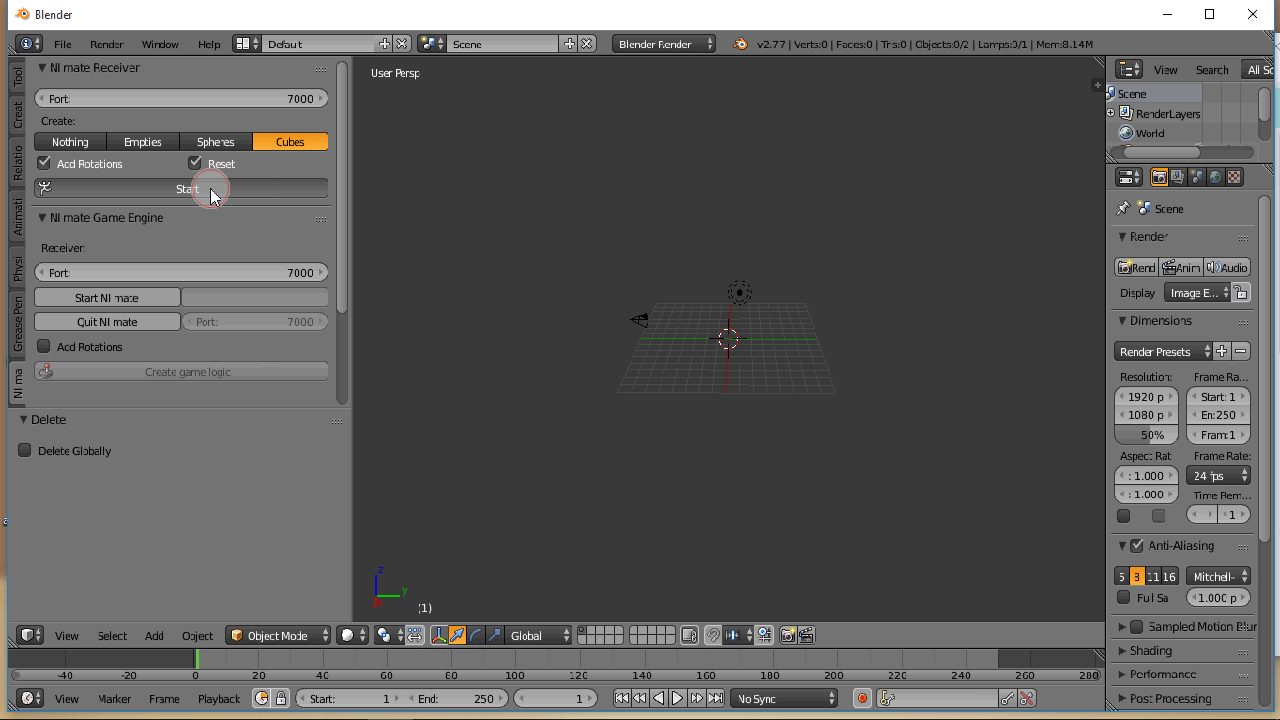Adjust the 50% resolution percentage slider
Image resolution: width=1280 pixels, height=720 pixels.
1146,434
